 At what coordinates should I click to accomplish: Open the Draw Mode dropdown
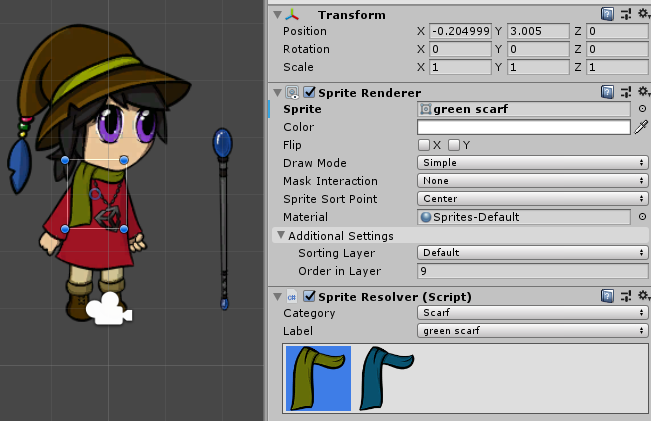(x=532, y=163)
